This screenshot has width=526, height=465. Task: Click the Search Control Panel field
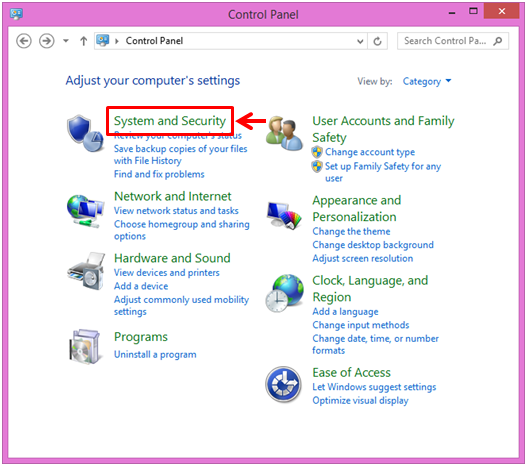[x=453, y=41]
